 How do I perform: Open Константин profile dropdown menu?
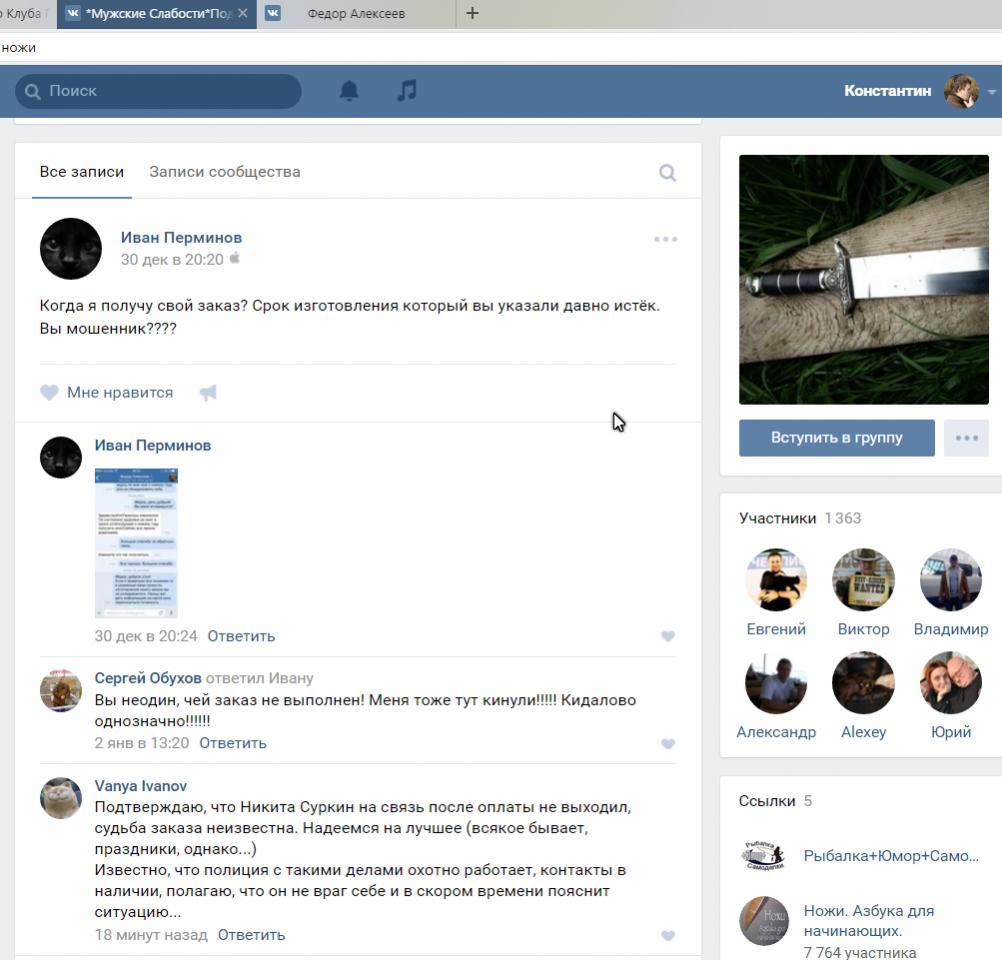pos(991,91)
